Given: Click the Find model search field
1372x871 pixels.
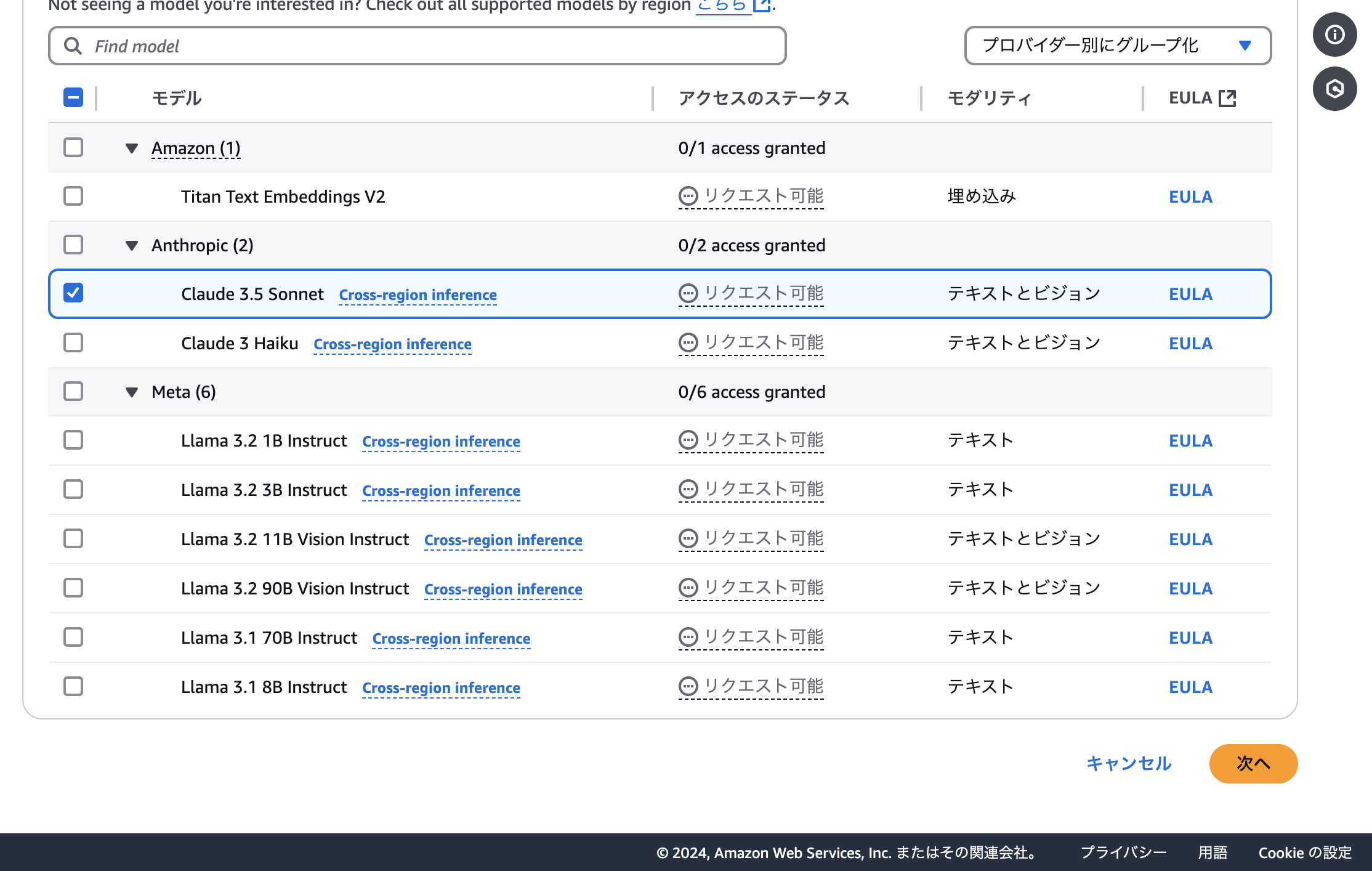Looking at the screenshot, I should coord(431,46).
